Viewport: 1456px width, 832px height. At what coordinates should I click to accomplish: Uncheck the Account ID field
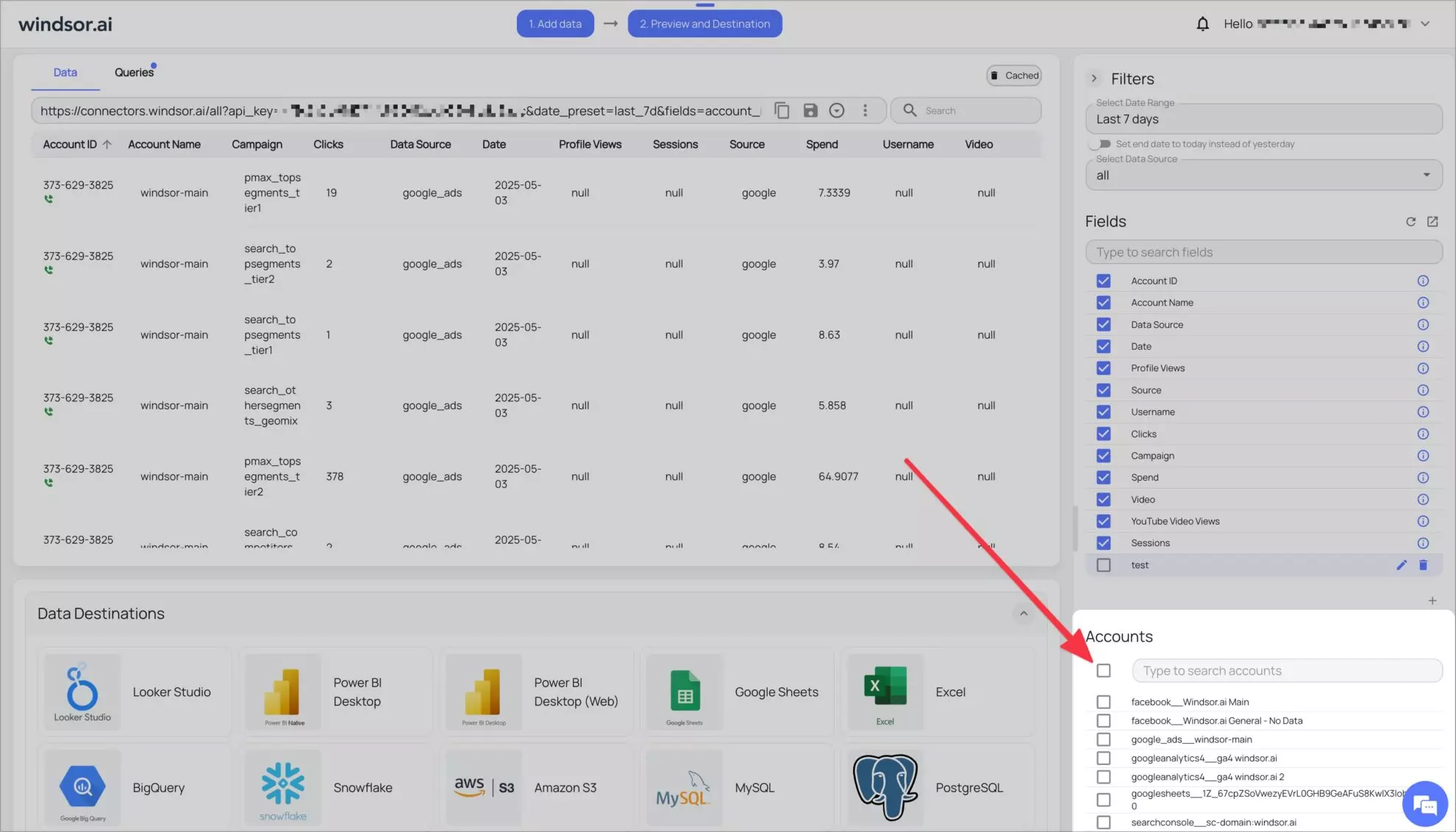point(1103,281)
